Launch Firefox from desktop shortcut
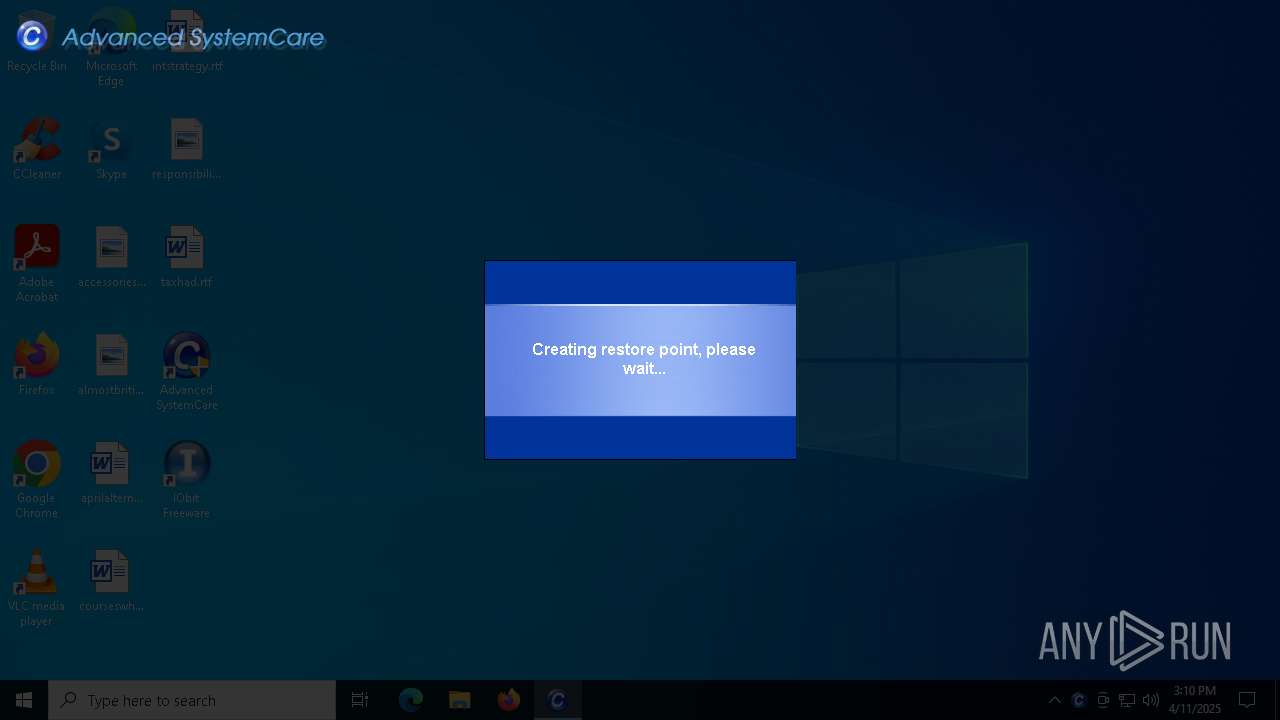This screenshot has width=1280, height=720. pyautogui.click(x=37, y=364)
